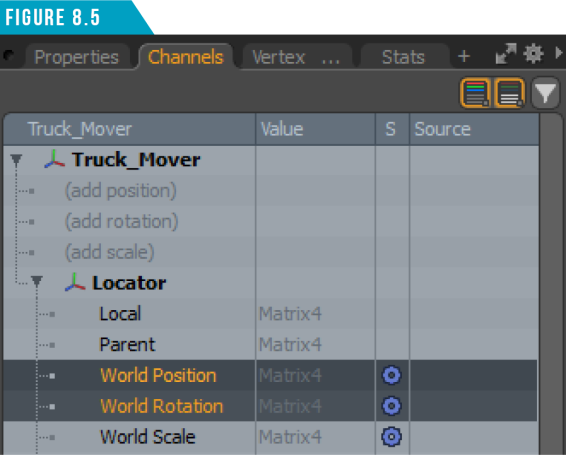Screen dimensions: 566x455
Task: Add a new tab with plus button
Action: tap(464, 56)
